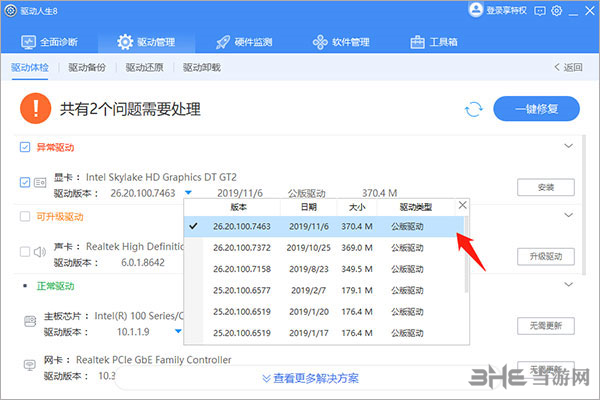Switch to the 驱动管理 tab
This screenshot has width=600, height=400.
point(147,42)
